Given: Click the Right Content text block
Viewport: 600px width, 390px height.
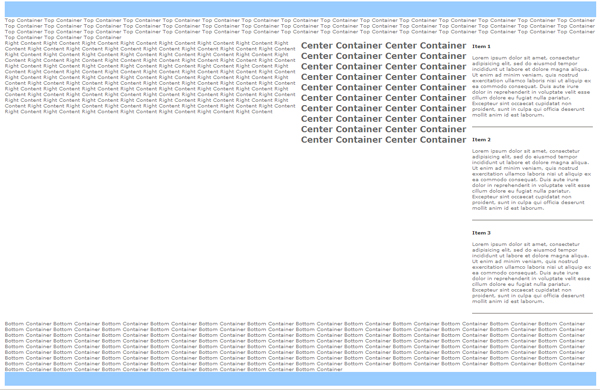Looking at the screenshot, I should pyautogui.click(x=150, y=77).
